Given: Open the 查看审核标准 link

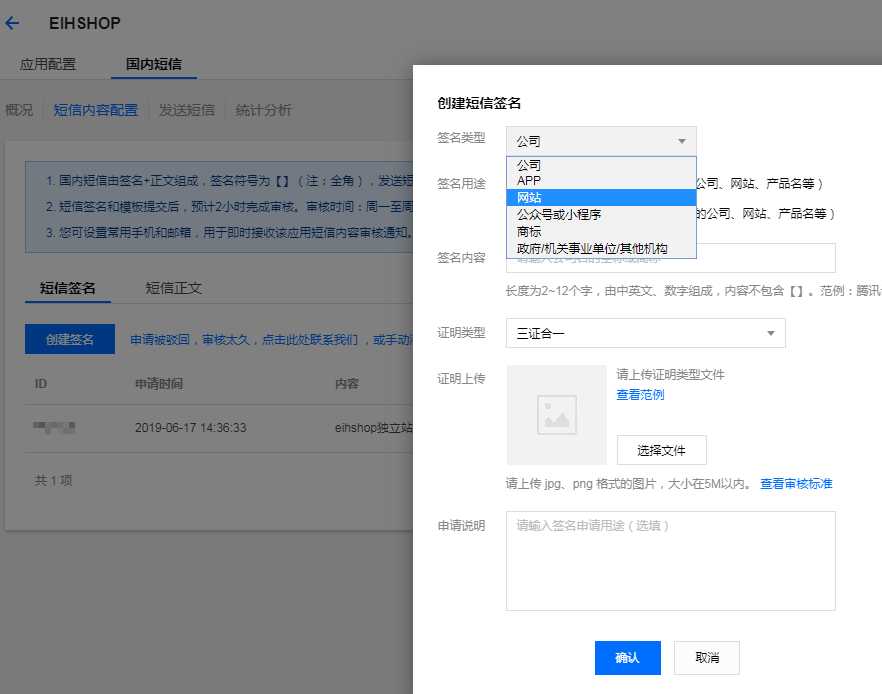Looking at the screenshot, I should [796, 484].
